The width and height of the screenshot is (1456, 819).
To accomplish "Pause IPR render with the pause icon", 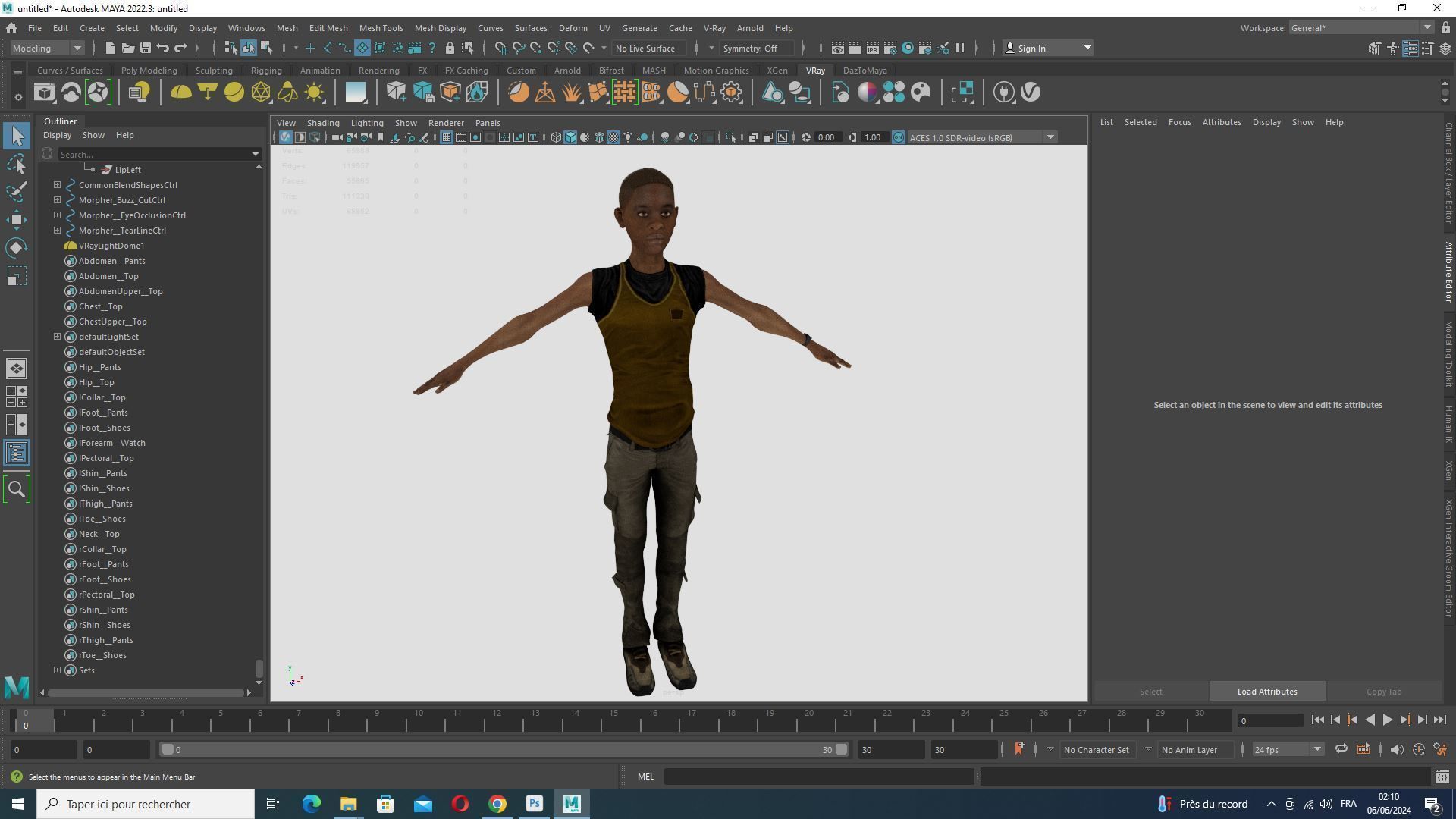I will [960, 48].
